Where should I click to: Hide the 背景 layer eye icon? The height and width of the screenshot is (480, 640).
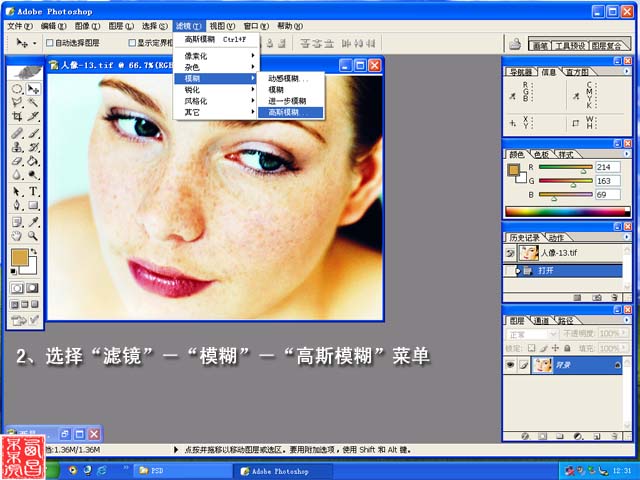click(x=510, y=365)
